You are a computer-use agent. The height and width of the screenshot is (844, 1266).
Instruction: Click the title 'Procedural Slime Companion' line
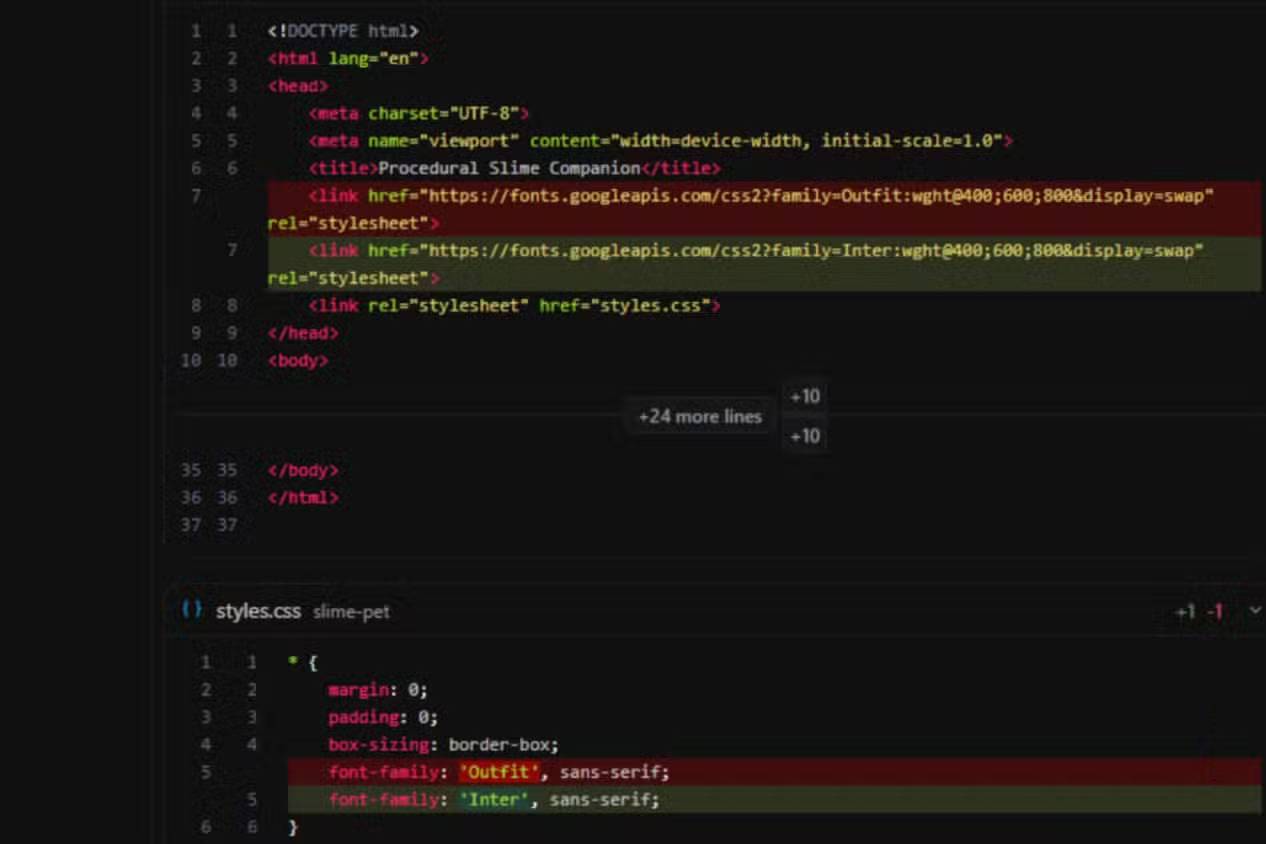514,168
